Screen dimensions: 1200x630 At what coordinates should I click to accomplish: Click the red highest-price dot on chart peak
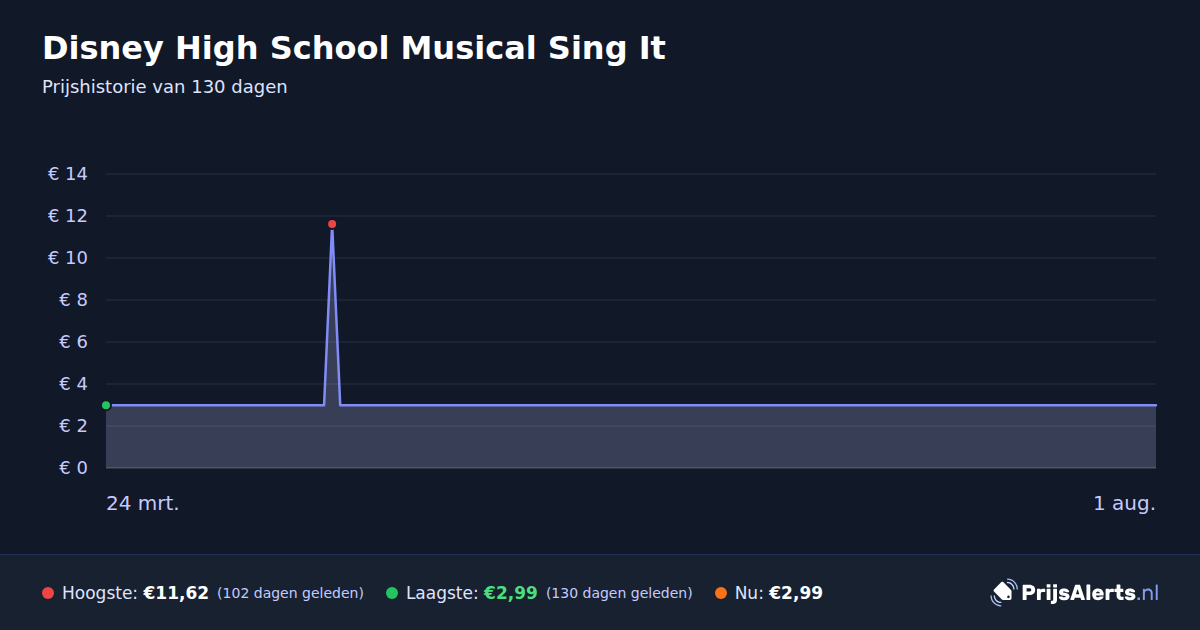pos(332,224)
